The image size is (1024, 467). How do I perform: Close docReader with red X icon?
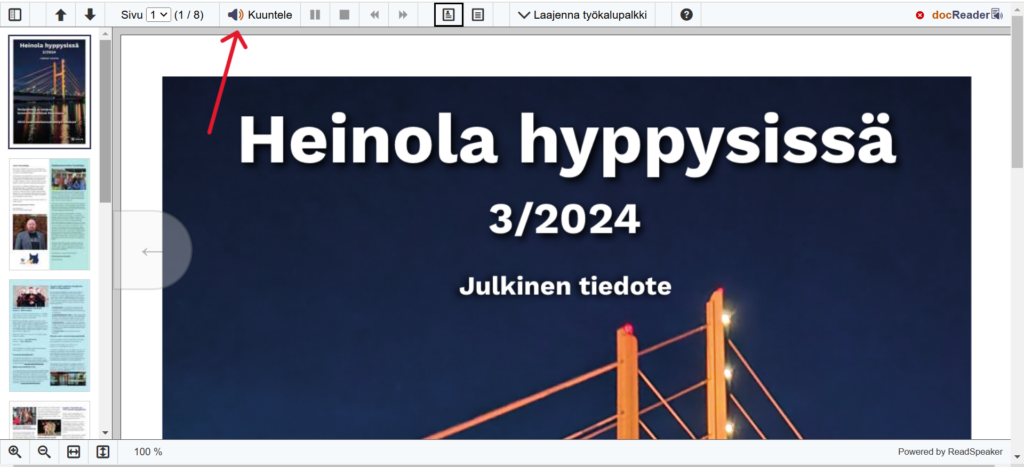point(920,15)
